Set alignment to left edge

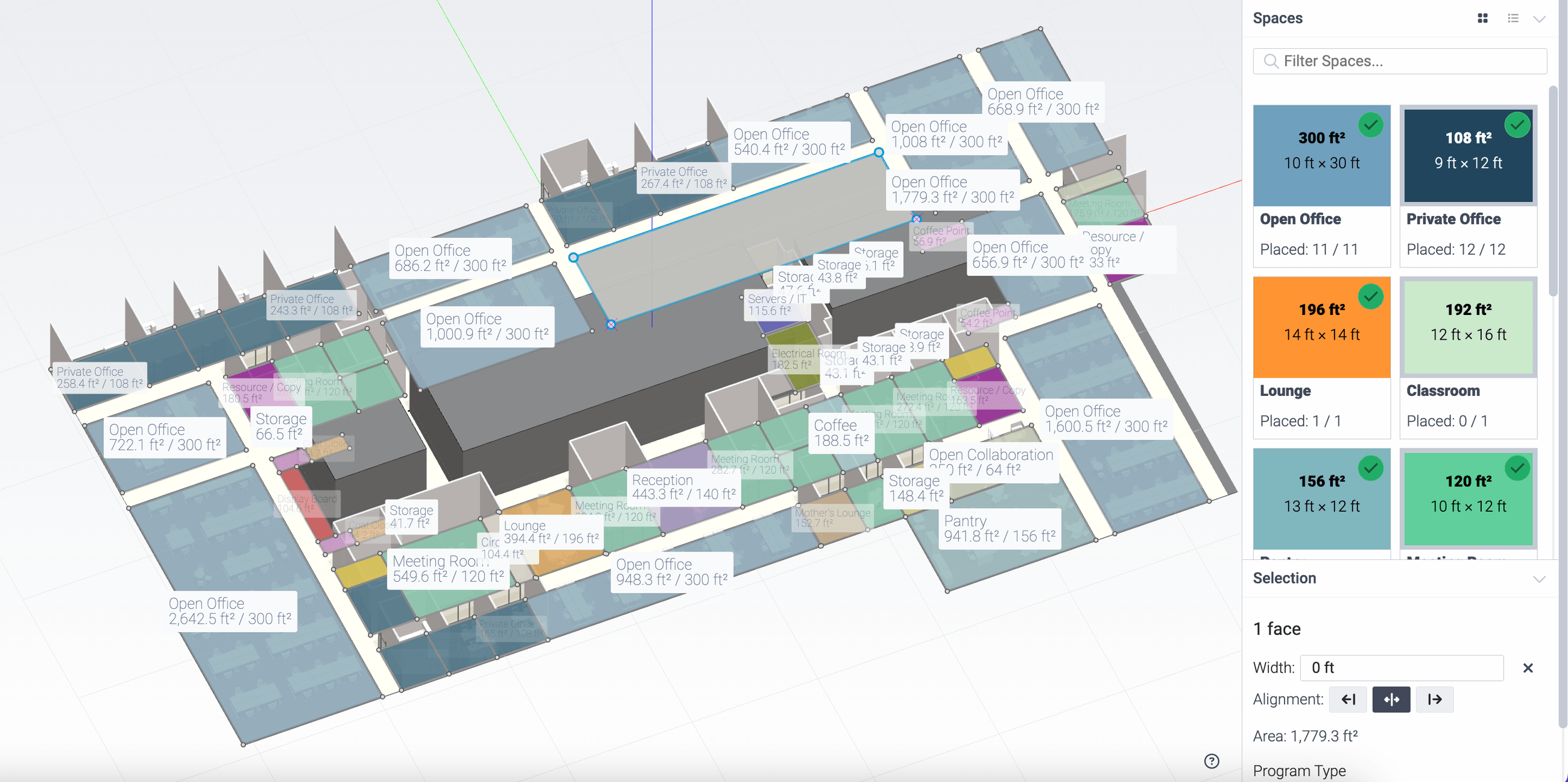(x=1348, y=699)
